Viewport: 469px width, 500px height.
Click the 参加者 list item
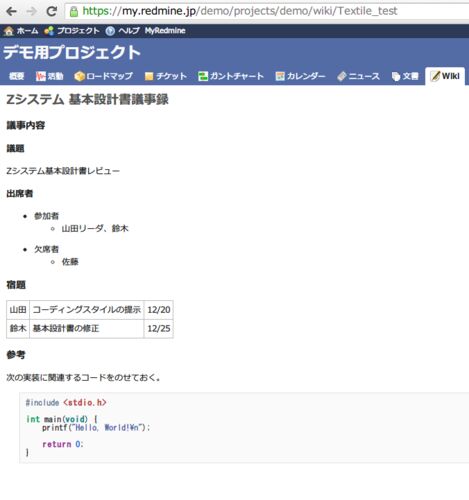(46, 216)
